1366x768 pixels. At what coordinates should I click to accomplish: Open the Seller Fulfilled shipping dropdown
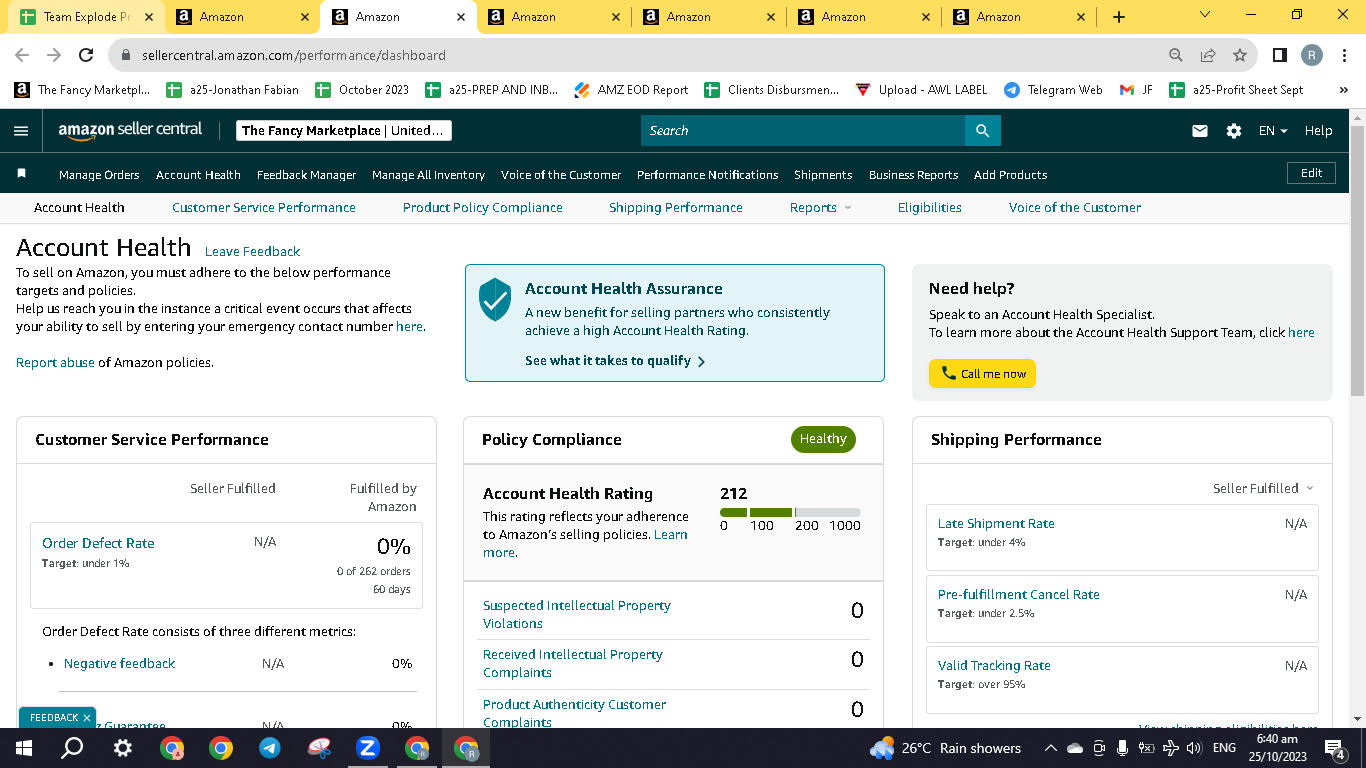1263,488
